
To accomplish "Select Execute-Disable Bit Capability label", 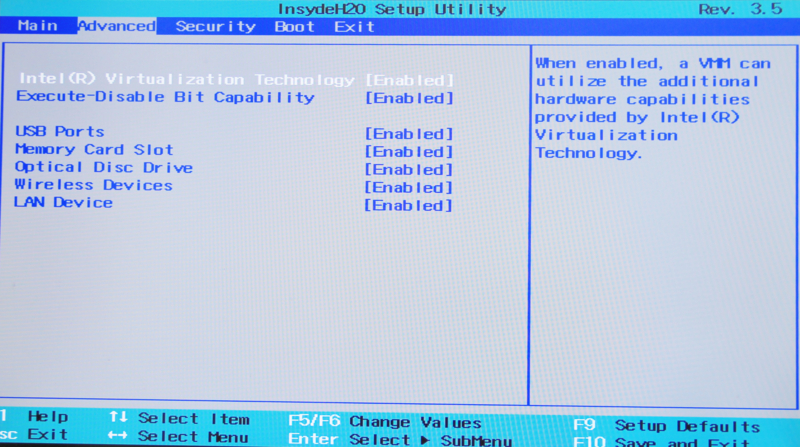I will [165, 97].
